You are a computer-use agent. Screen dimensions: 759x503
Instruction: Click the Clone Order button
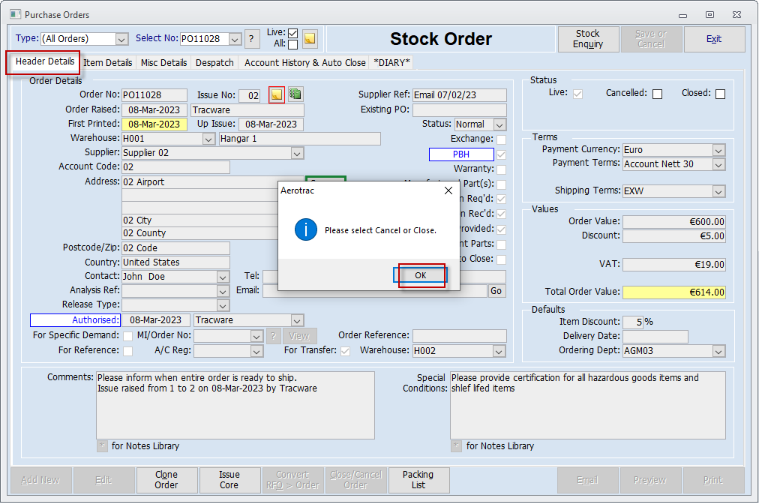click(167, 480)
